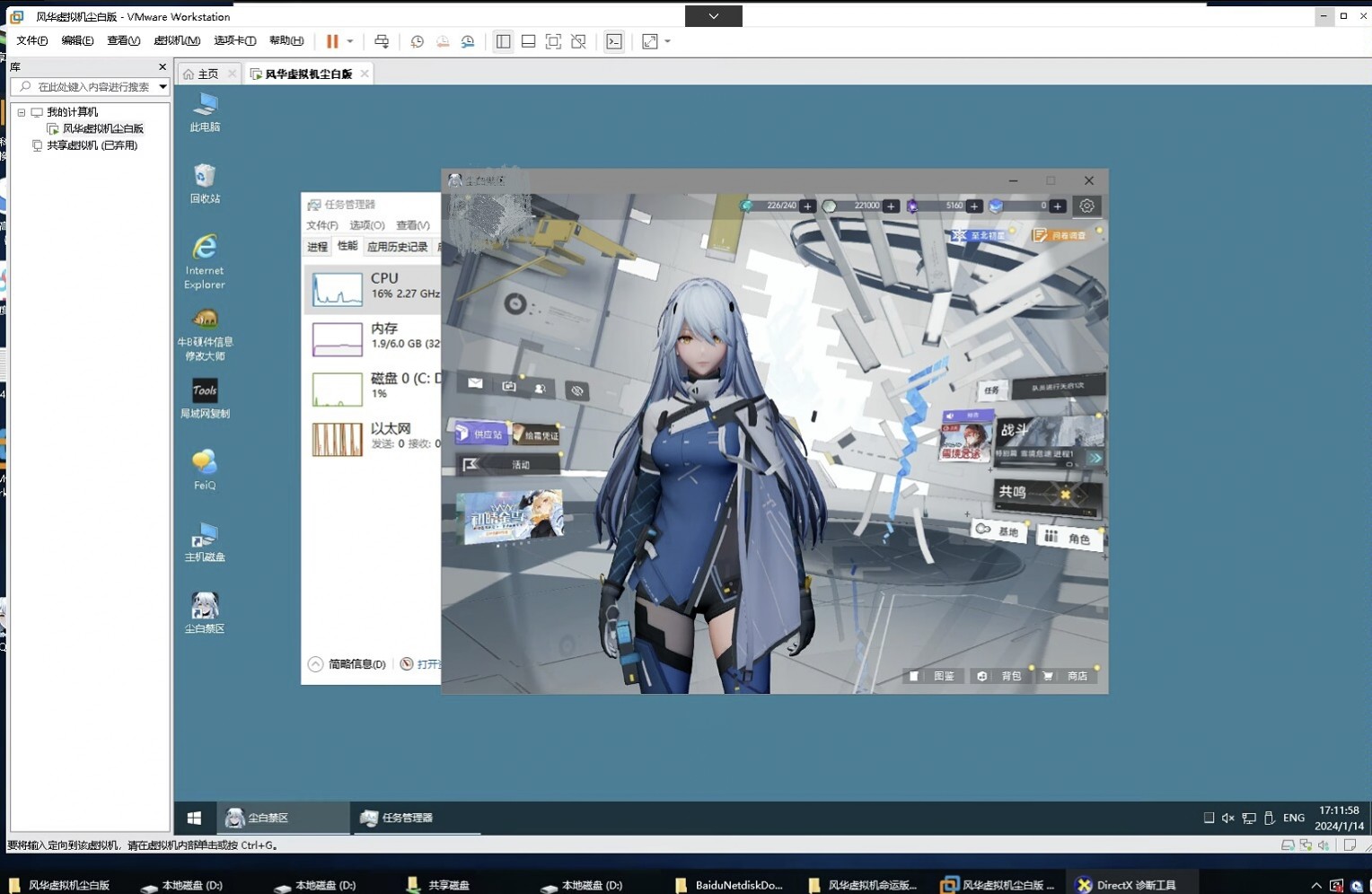Open the 此电脑 desktop icon
Image resolution: width=1372 pixels, height=894 pixels.
coord(205,112)
